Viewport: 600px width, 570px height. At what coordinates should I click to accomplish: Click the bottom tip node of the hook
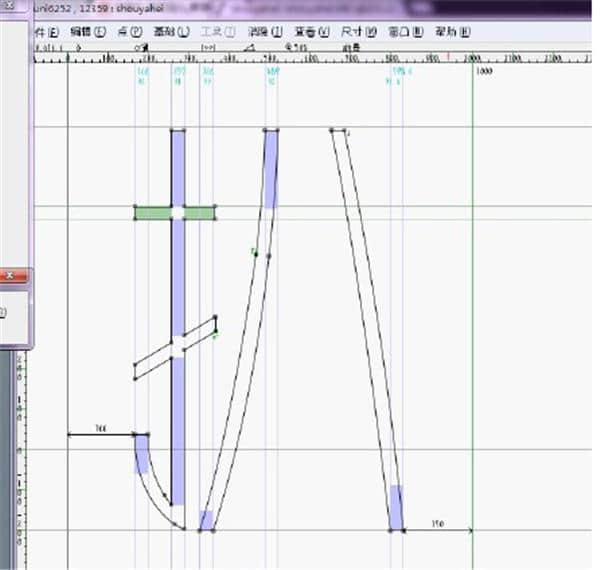click(183, 528)
